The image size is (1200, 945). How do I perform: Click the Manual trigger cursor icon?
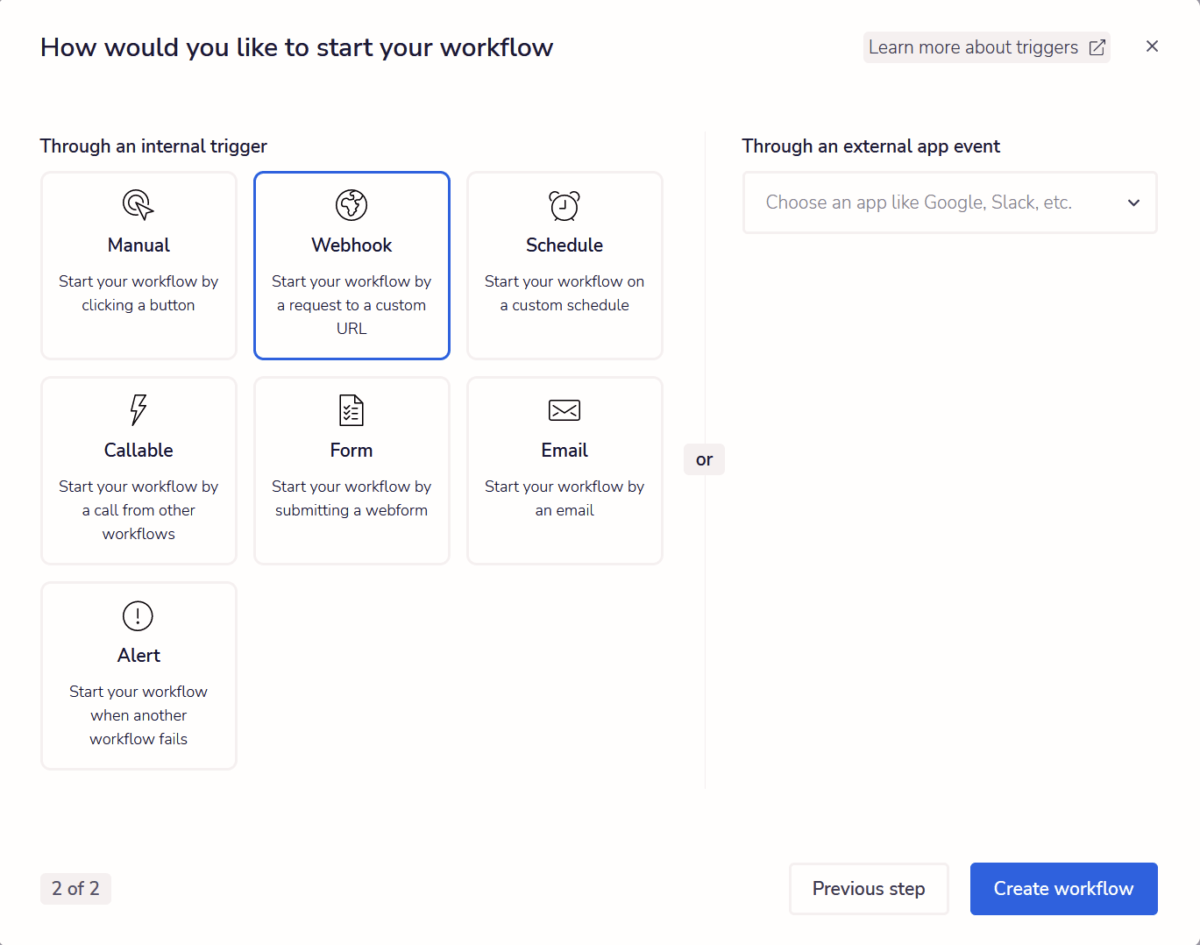[138, 203]
